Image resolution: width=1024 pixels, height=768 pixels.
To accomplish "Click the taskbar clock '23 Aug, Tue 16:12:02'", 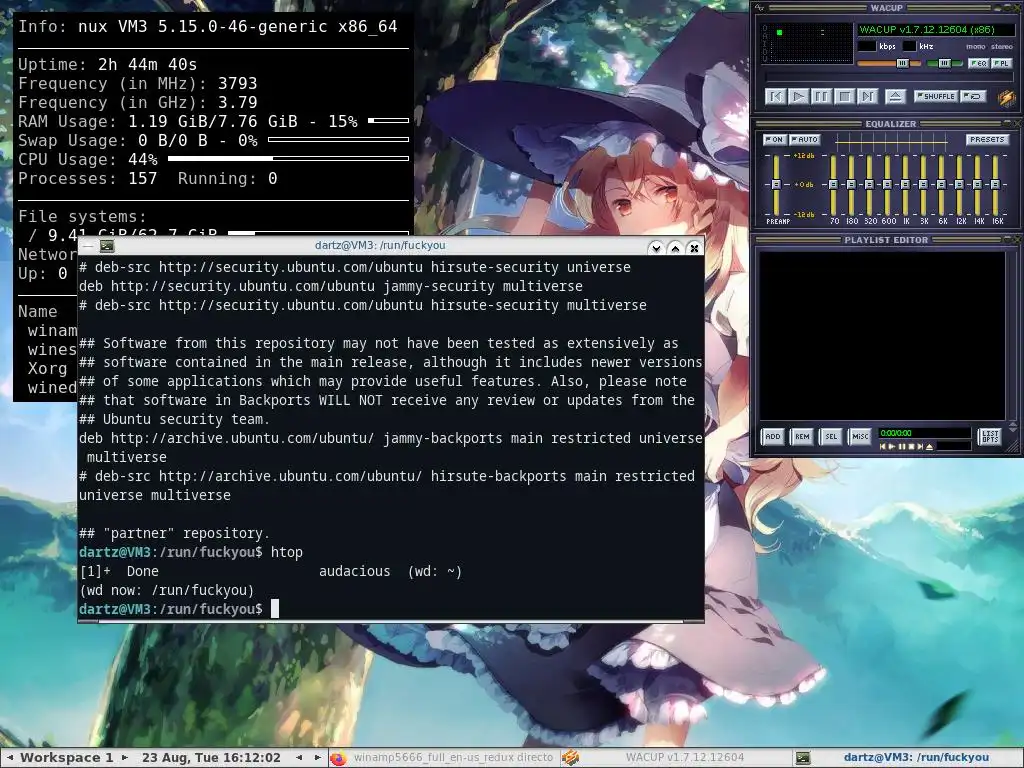I will (x=211, y=758).
